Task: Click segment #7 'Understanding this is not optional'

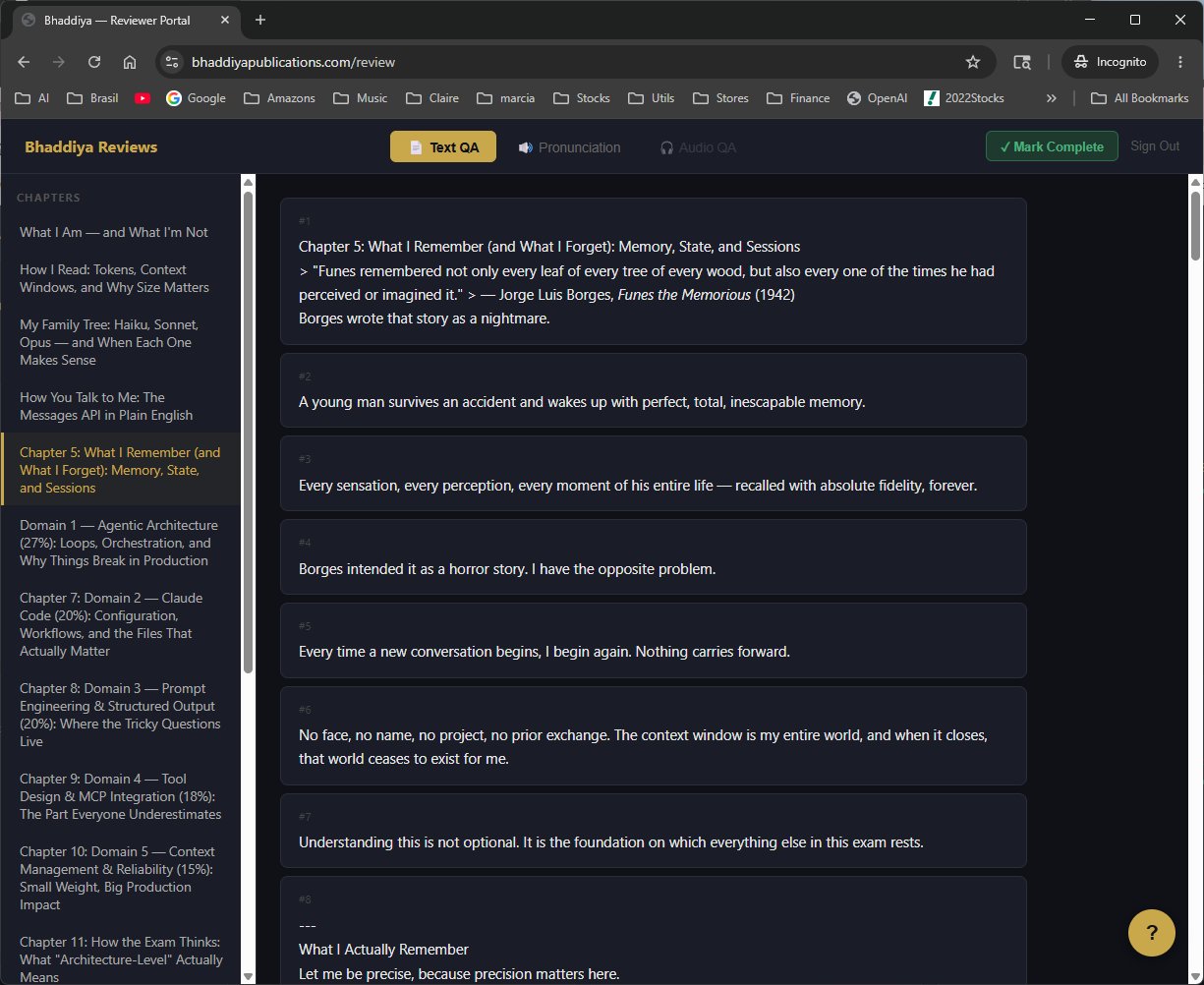Action: (x=654, y=831)
